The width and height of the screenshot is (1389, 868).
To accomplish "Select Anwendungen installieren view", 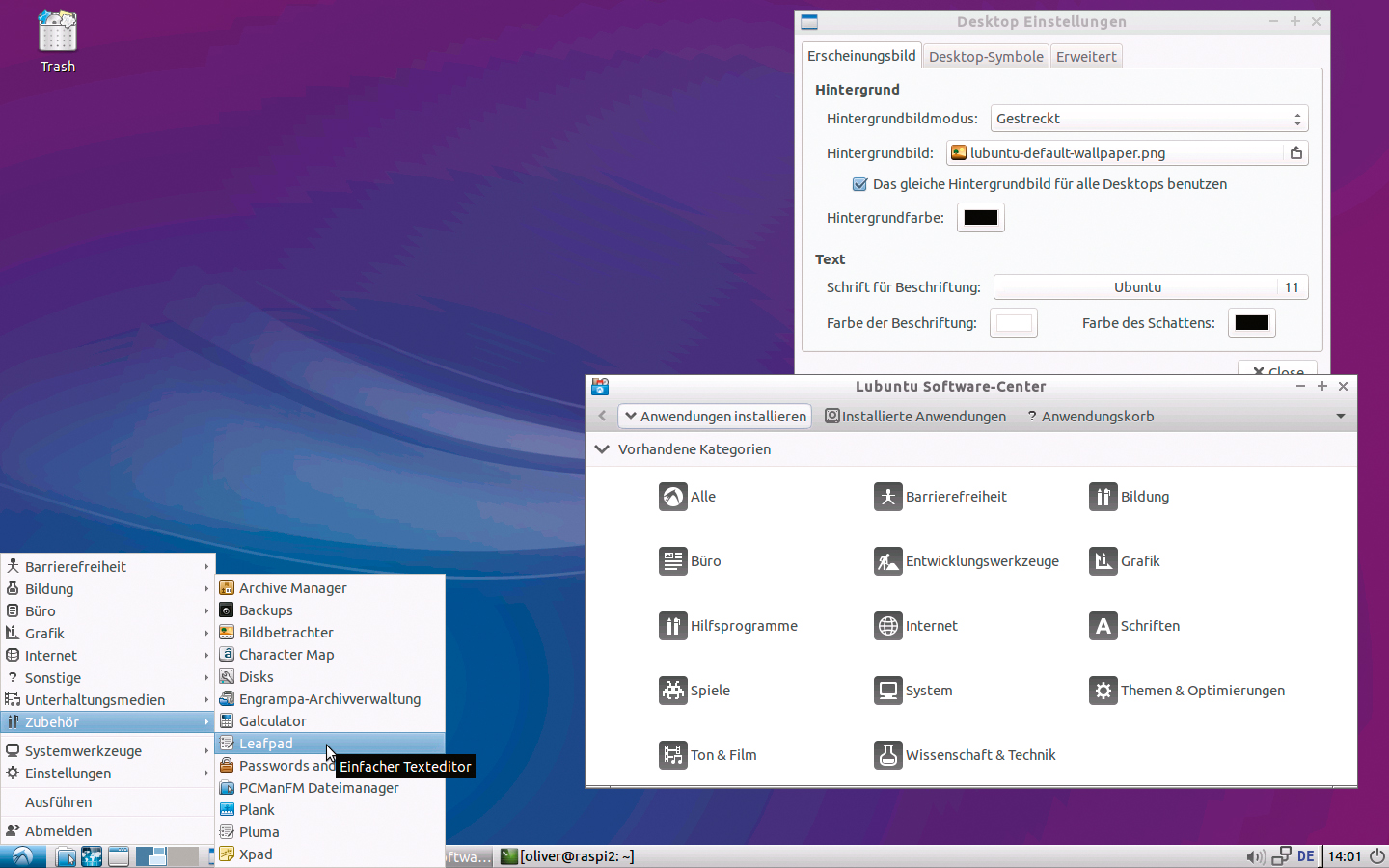I will (715, 417).
